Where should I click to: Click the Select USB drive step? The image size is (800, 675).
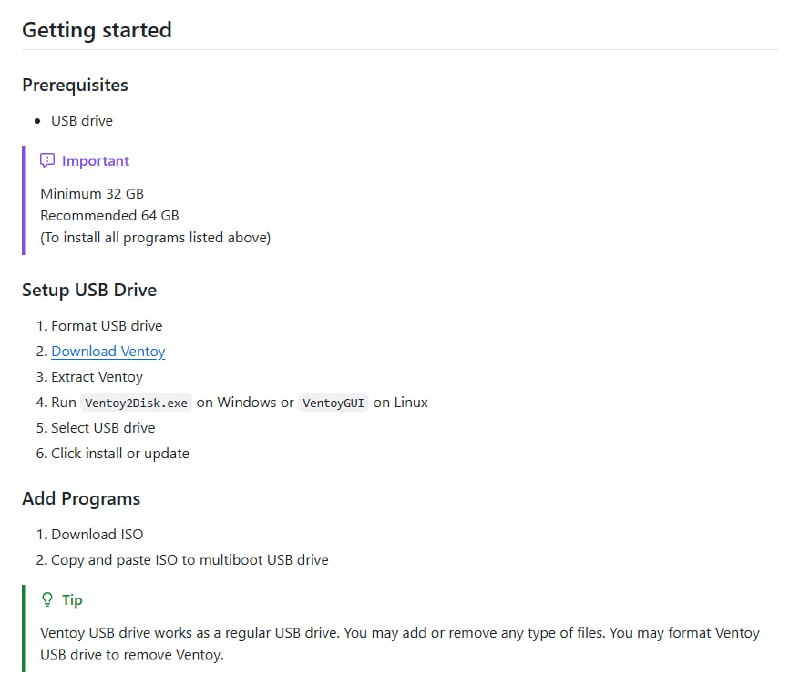click(103, 428)
